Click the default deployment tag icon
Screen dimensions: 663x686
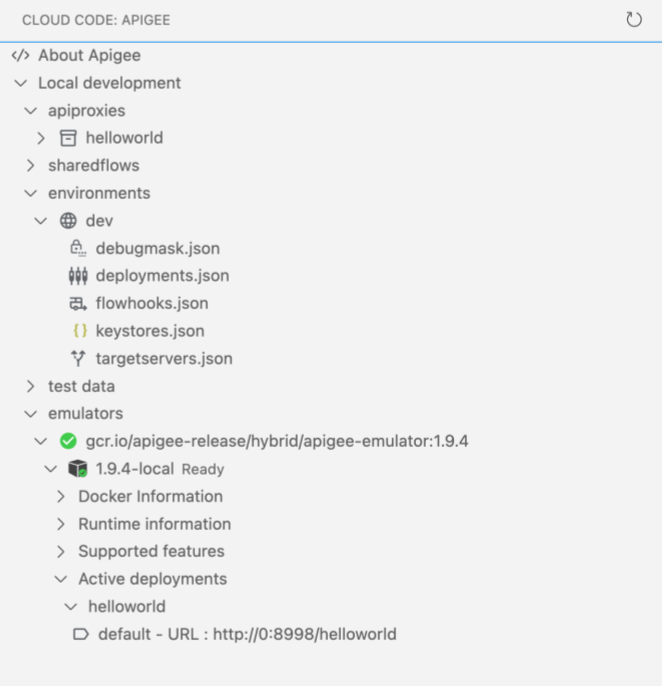click(81, 634)
